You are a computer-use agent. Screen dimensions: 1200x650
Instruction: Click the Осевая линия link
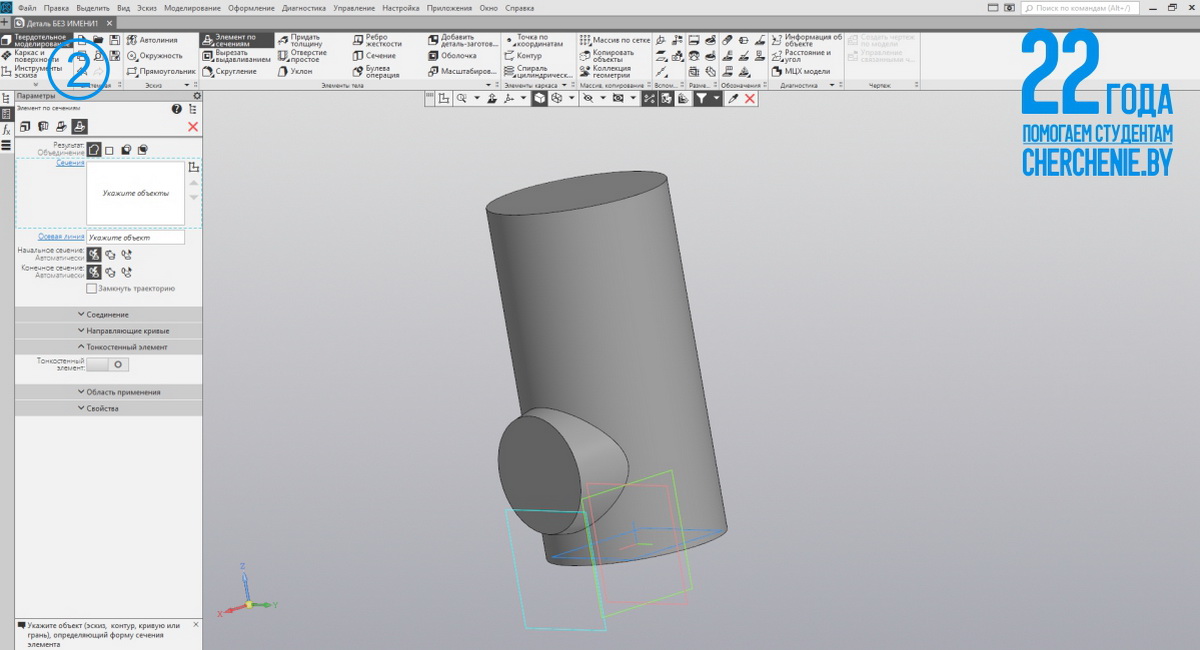point(60,237)
